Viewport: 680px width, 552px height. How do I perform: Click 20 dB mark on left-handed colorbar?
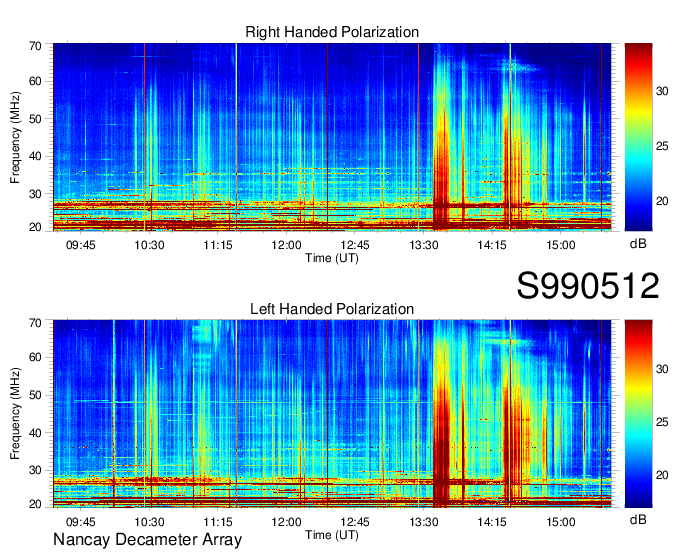(x=662, y=475)
